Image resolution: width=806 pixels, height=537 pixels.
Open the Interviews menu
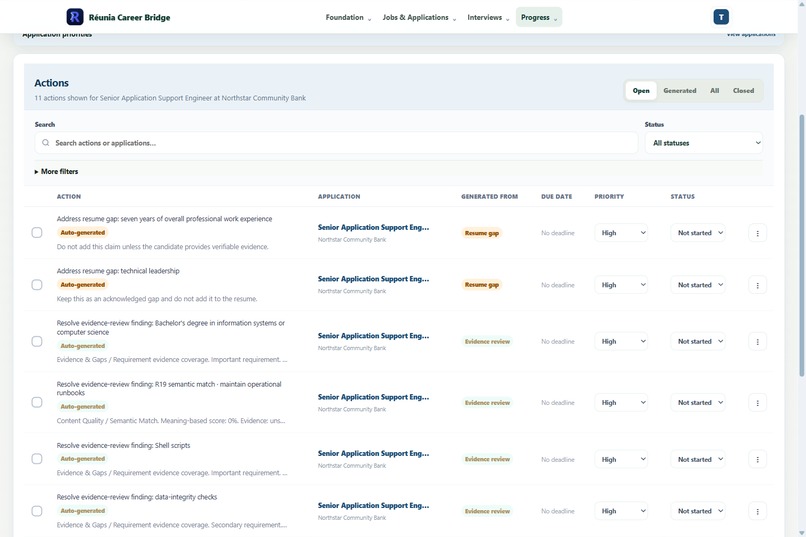point(488,17)
